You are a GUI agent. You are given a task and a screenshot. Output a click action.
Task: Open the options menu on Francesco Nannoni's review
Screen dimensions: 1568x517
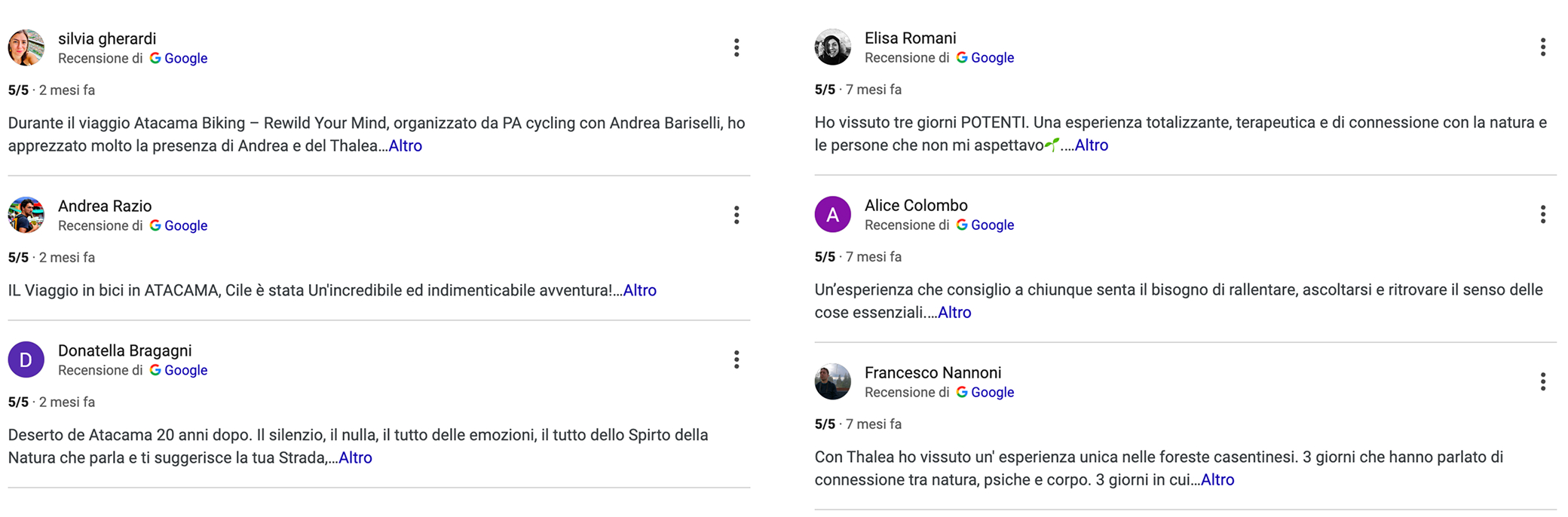(x=1542, y=381)
